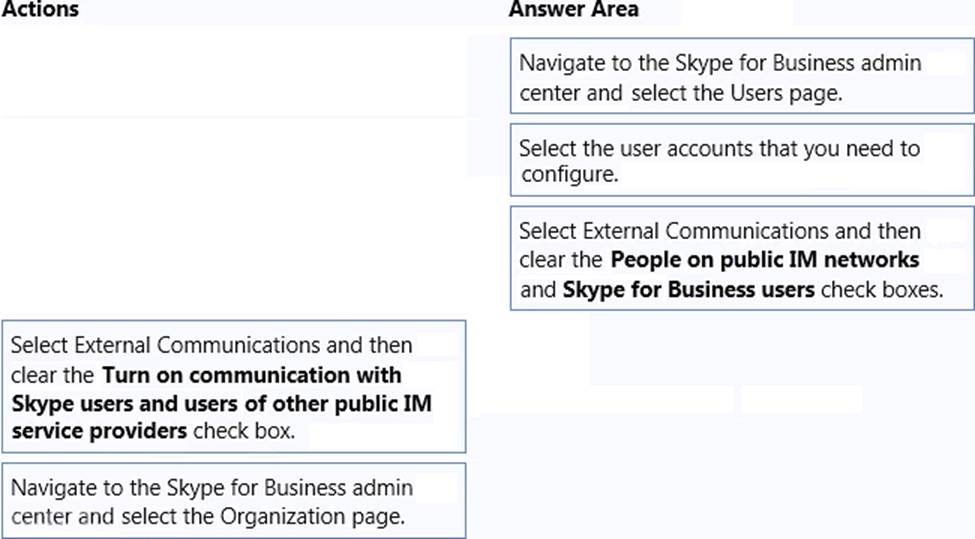The height and width of the screenshot is (539, 975).
Task: Select the Users page step box
Action: tap(741, 76)
